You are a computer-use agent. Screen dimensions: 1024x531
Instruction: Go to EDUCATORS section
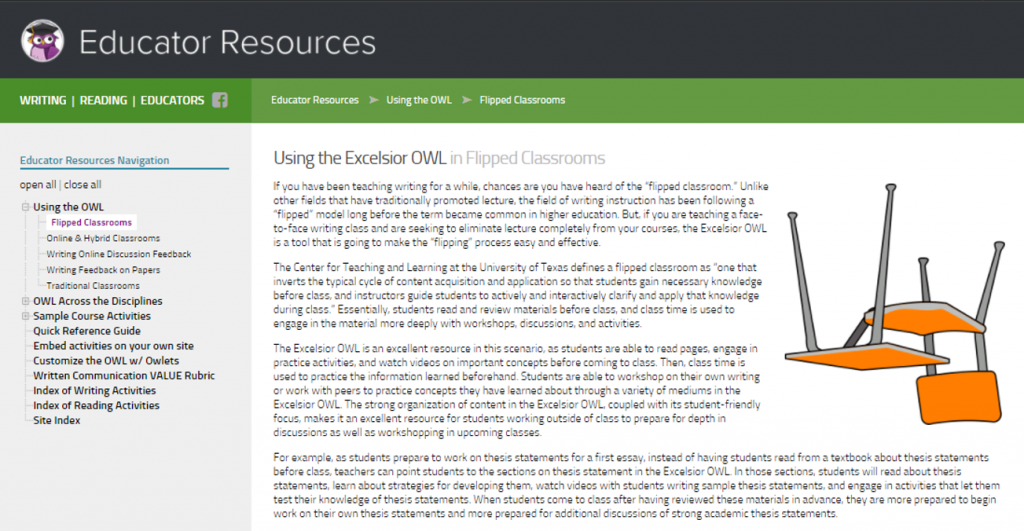172,100
